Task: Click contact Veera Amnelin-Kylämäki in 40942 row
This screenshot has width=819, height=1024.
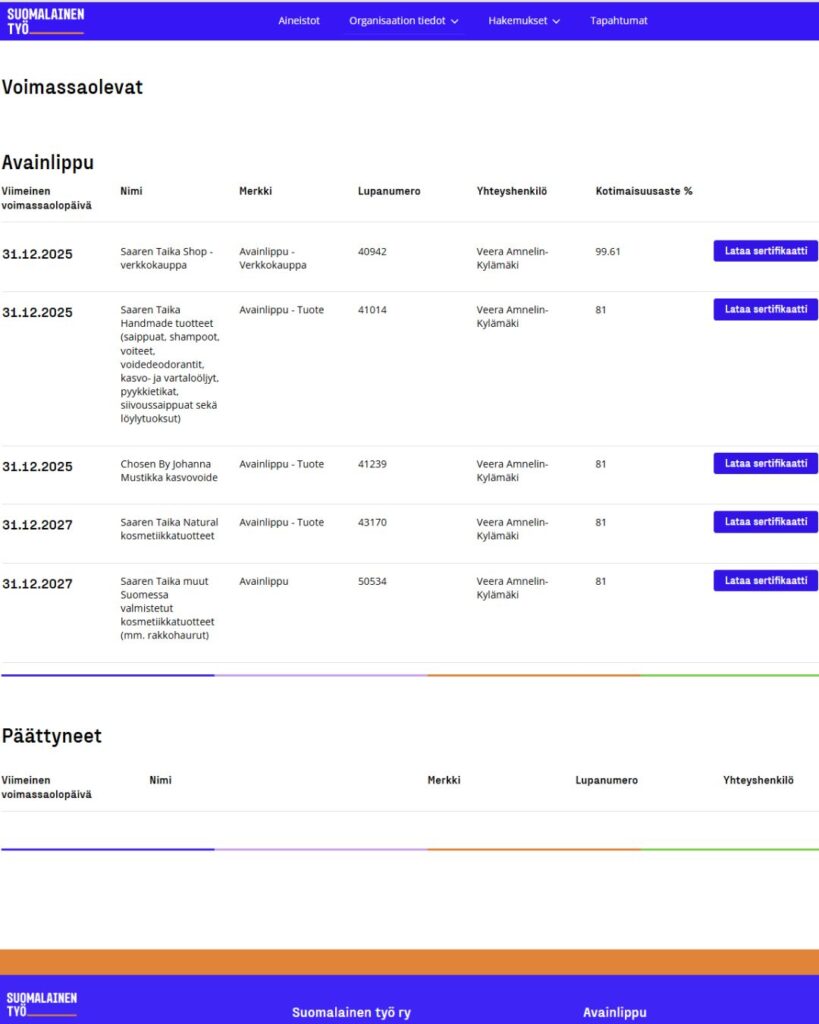Action: point(512,258)
